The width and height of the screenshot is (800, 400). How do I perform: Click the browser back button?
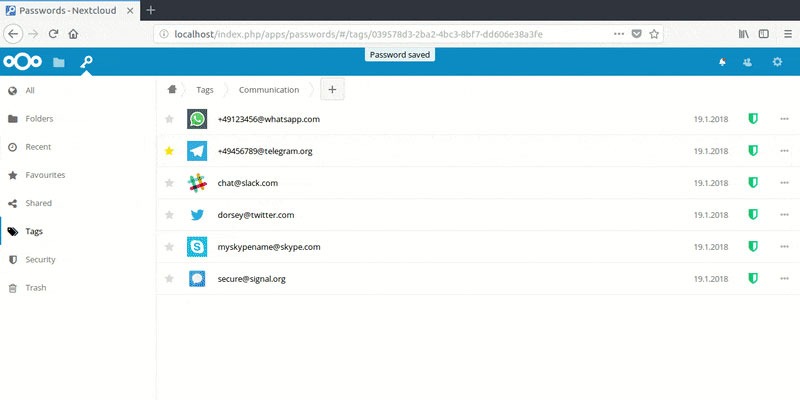tap(13, 34)
